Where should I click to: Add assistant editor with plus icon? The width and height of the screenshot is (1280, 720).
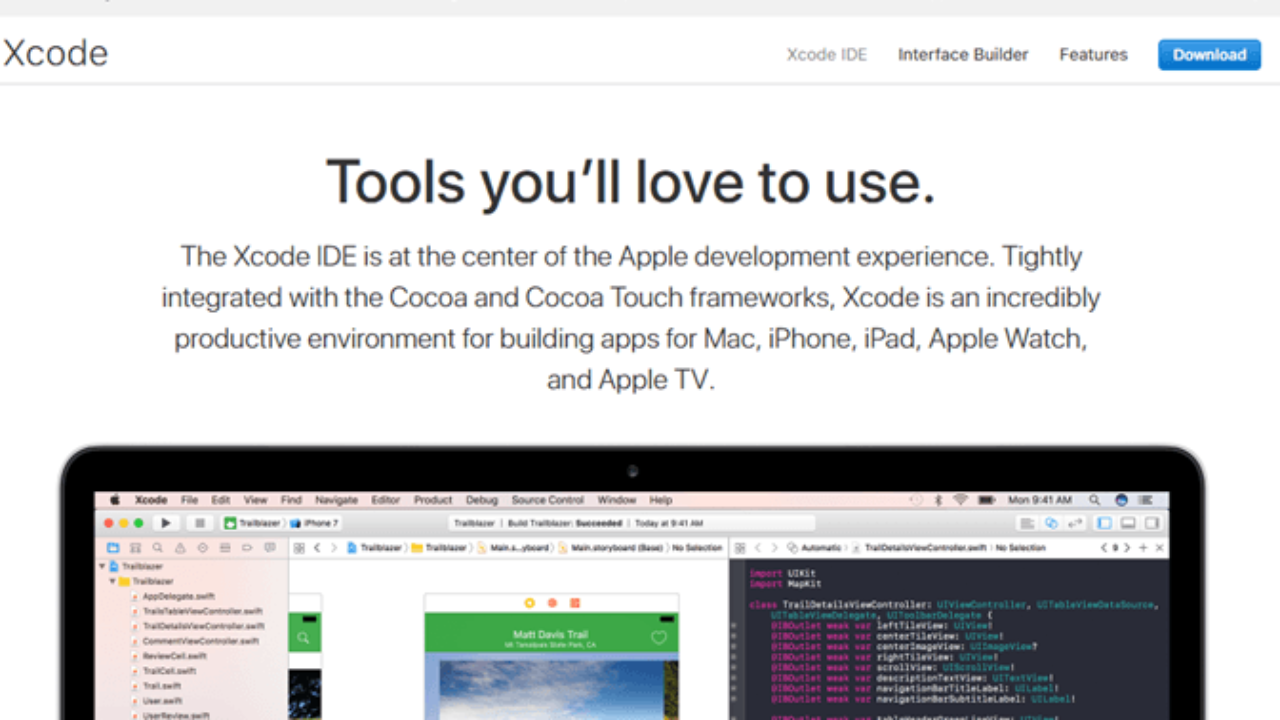coord(1143,548)
